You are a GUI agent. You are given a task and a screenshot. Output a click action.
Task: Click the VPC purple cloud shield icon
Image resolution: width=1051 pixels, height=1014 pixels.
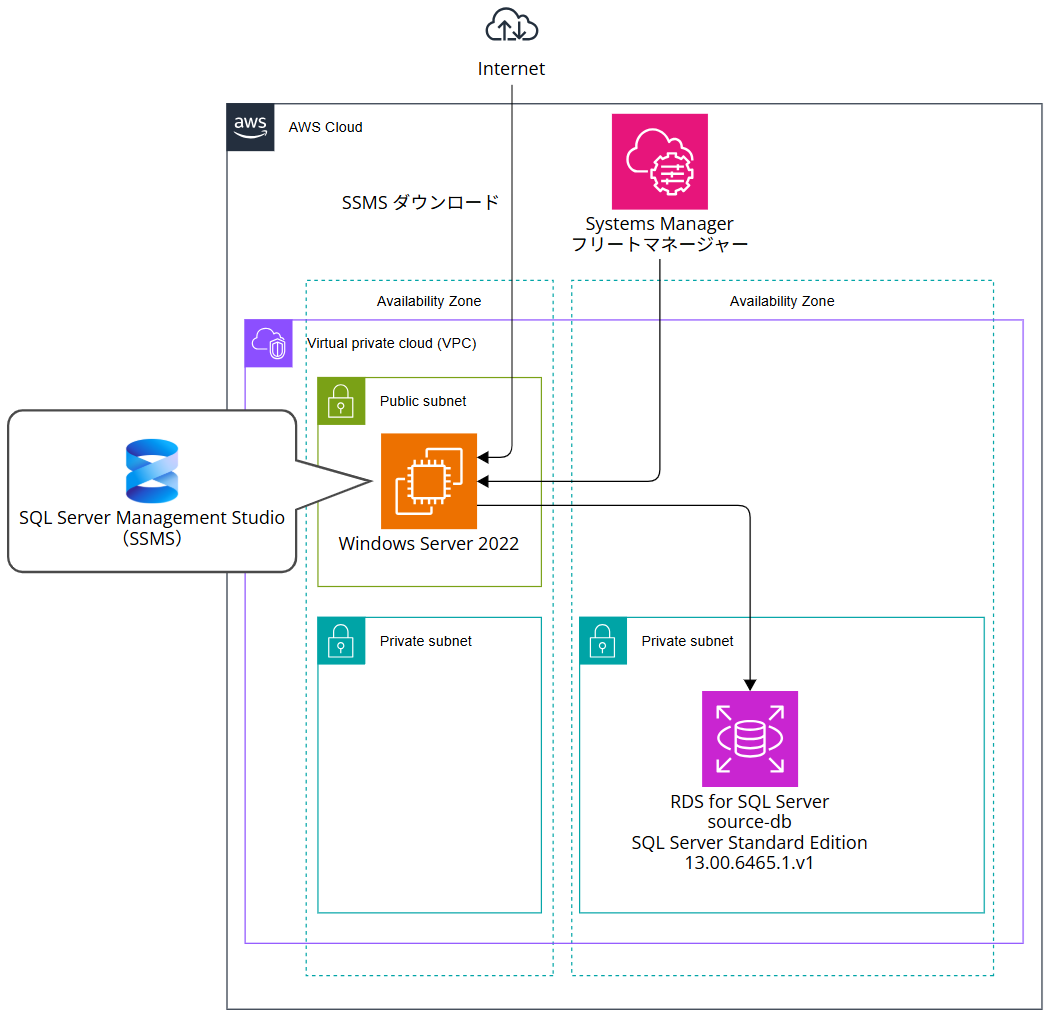click(269, 343)
